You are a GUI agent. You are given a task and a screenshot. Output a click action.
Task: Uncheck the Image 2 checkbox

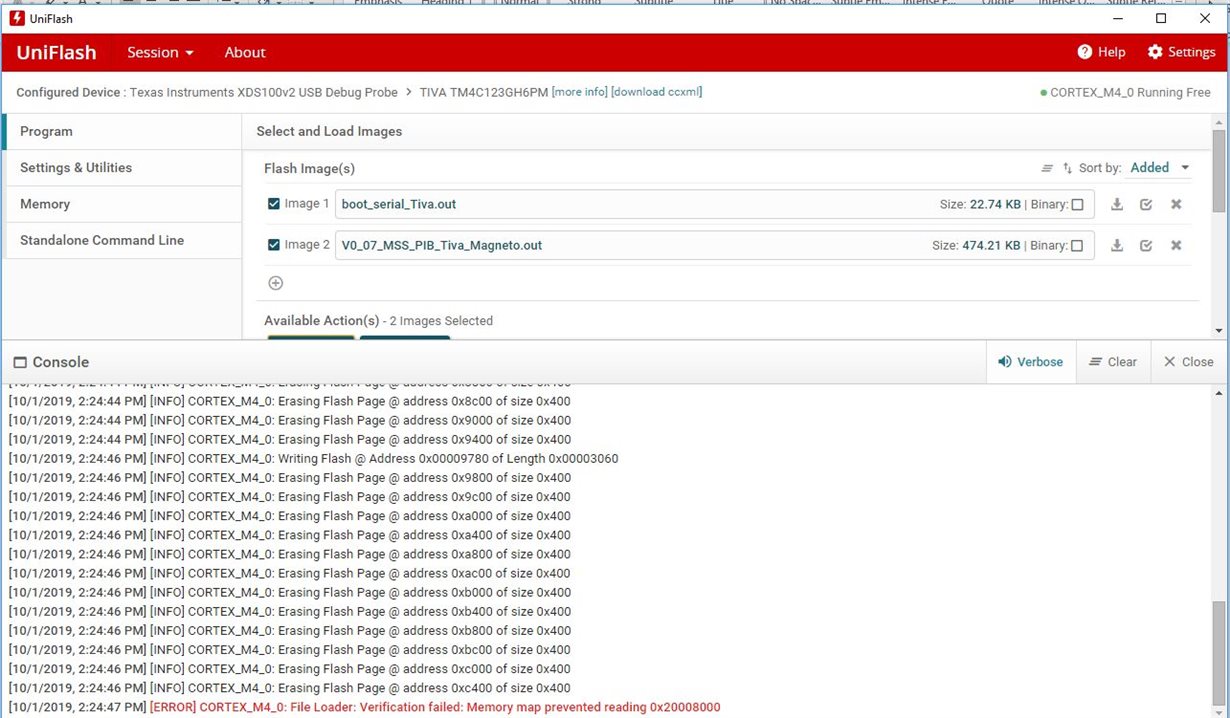[x=274, y=245]
